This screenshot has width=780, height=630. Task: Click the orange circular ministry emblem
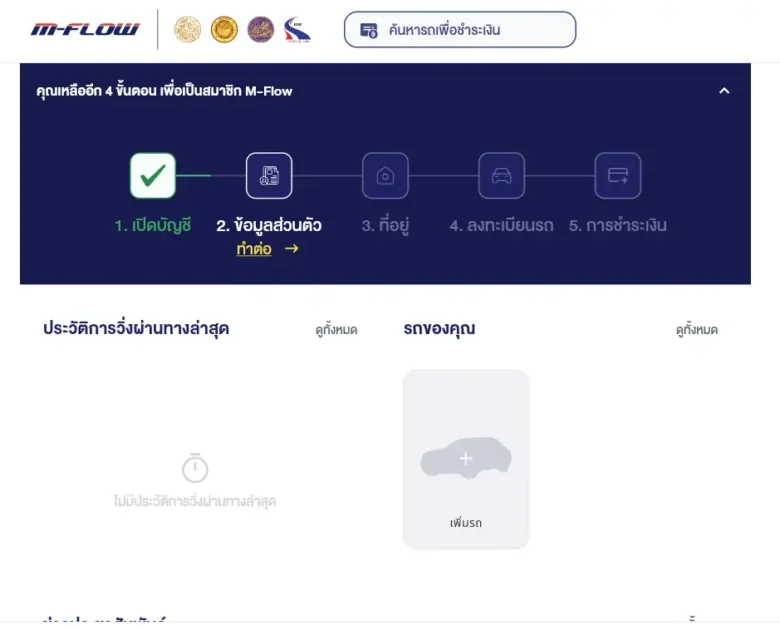click(224, 29)
